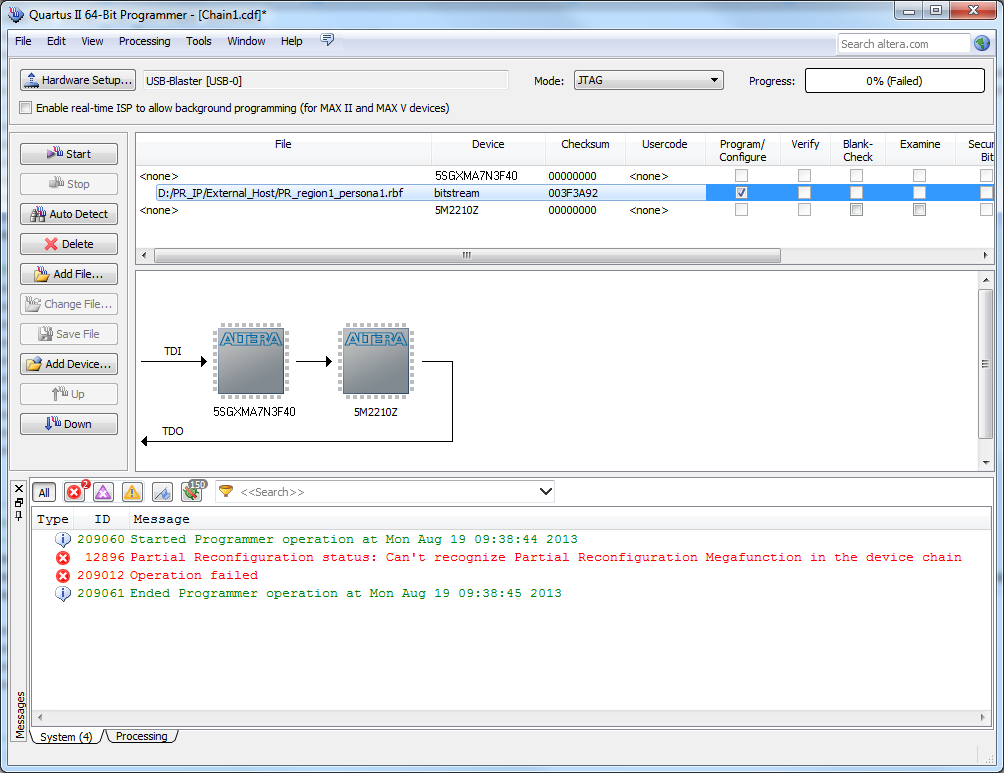Switch to the Processing messages tab

pos(141,737)
